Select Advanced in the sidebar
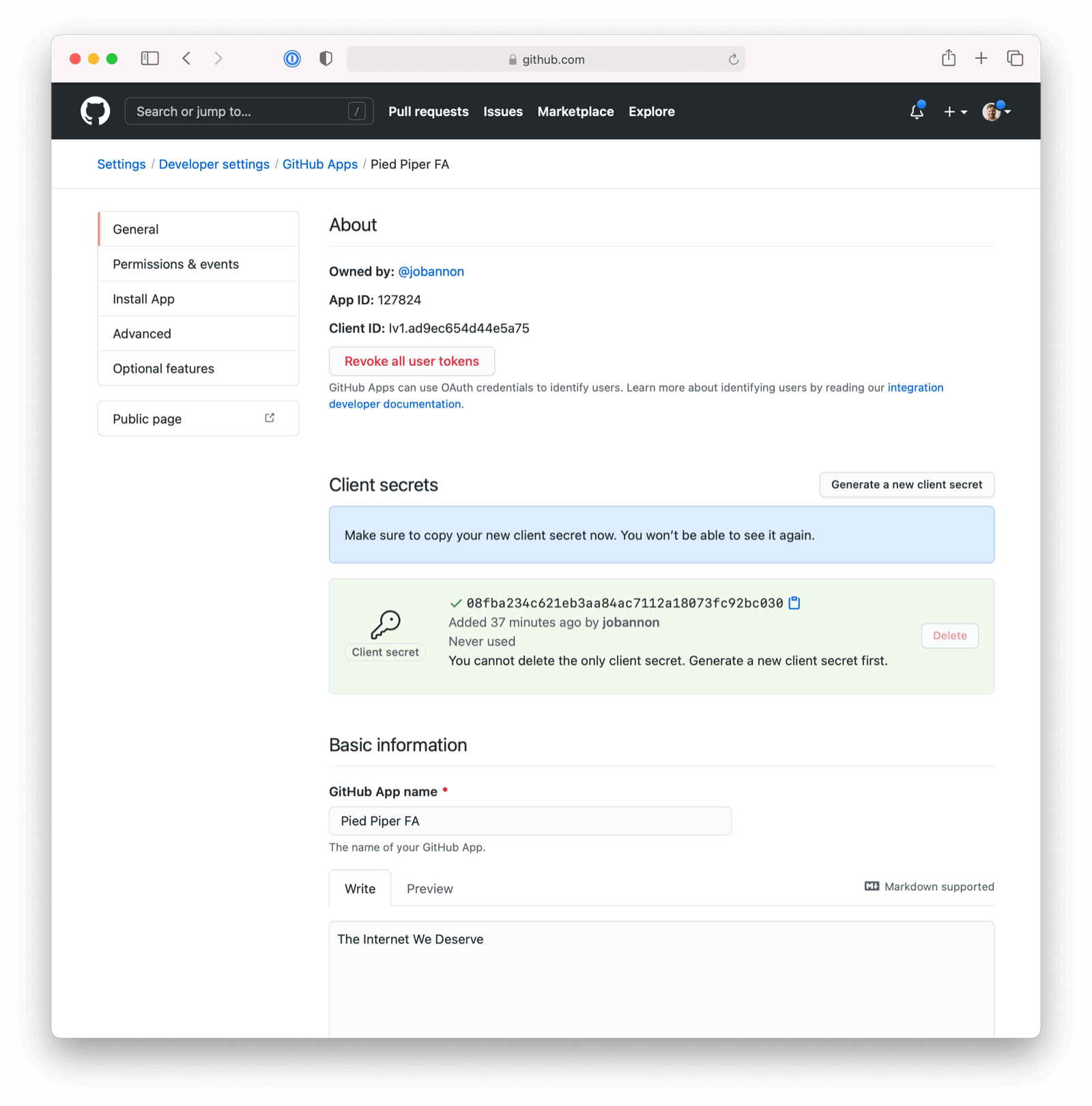 point(199,334)
